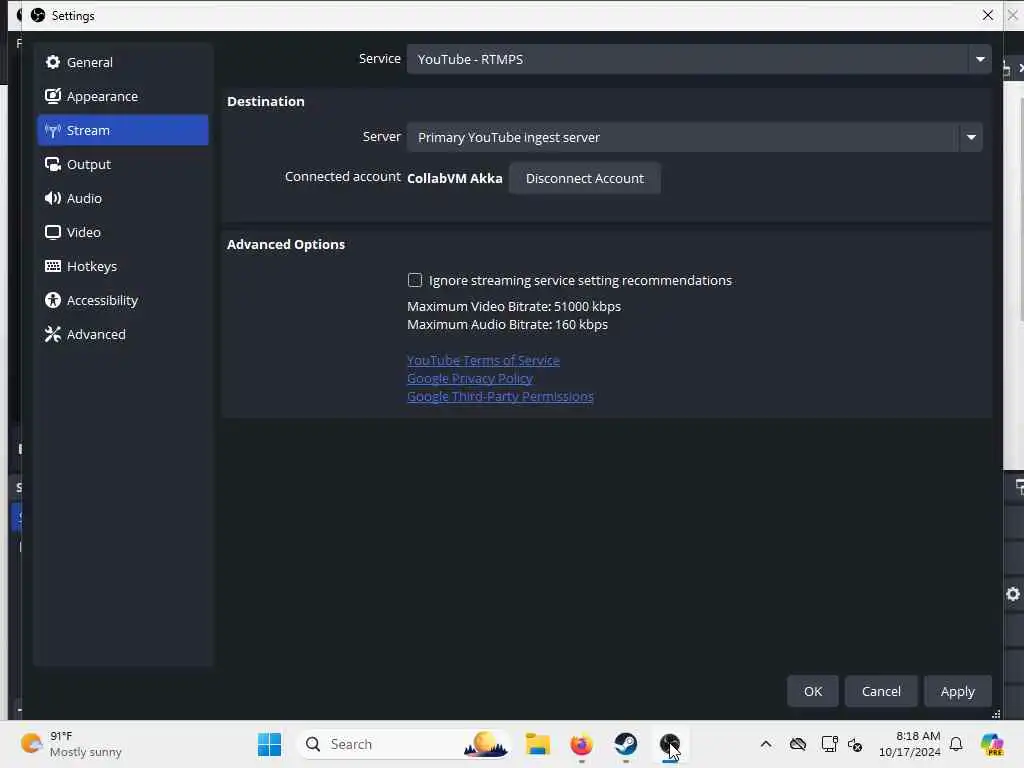
Task: Click display network tray icon
Action: pyautogui.click(x=829, y=744)
